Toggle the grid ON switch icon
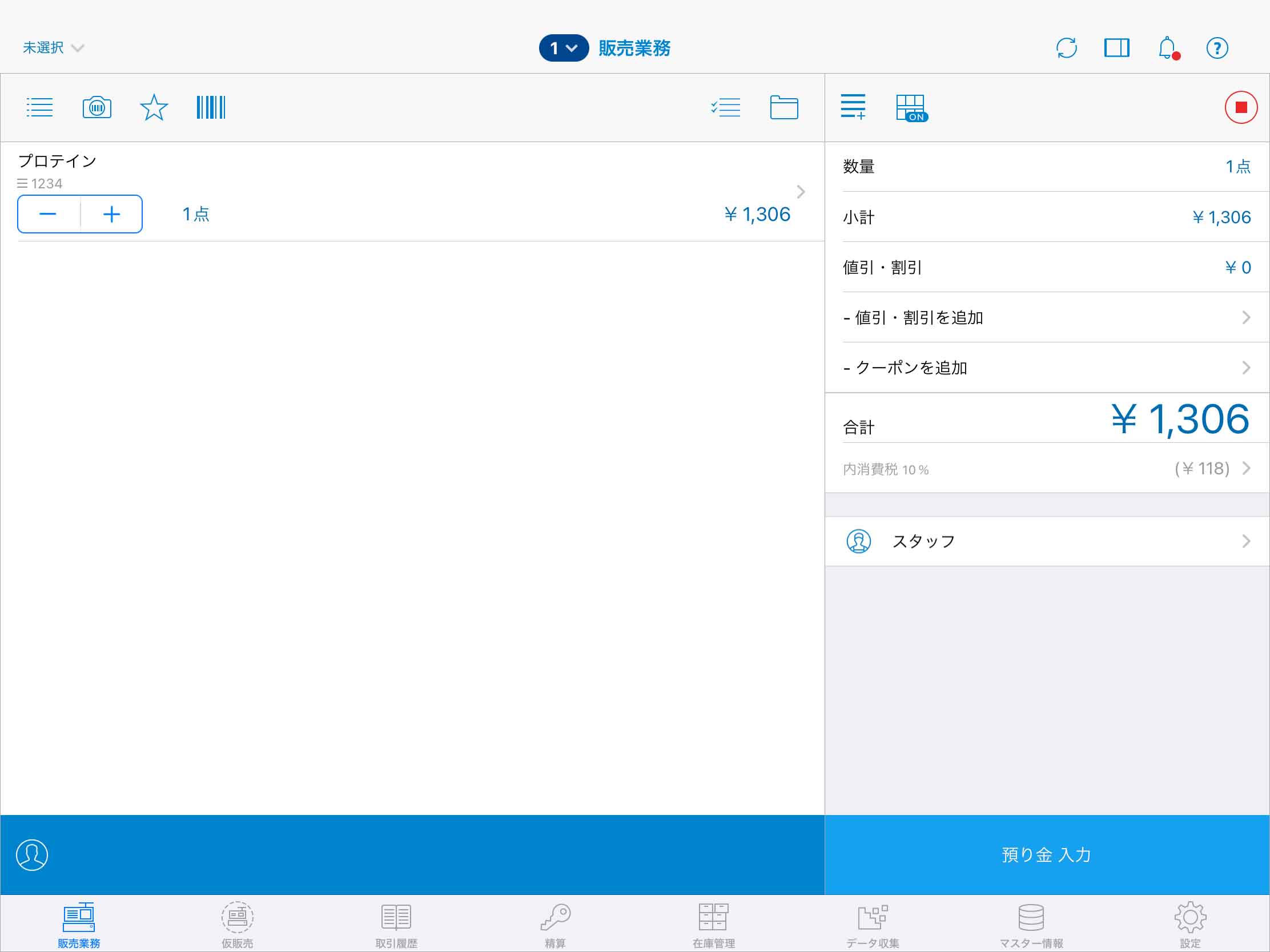 coord(911,107)
